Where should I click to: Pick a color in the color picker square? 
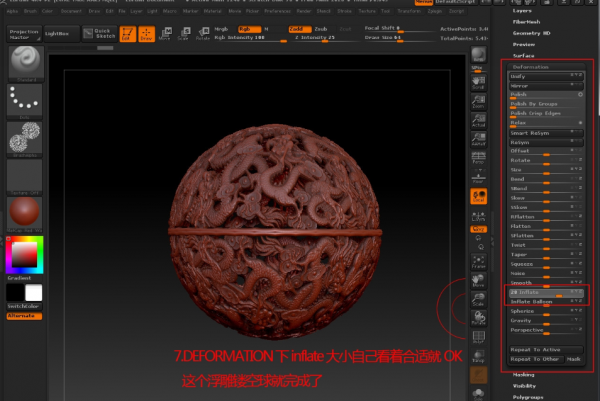(24, 255)
